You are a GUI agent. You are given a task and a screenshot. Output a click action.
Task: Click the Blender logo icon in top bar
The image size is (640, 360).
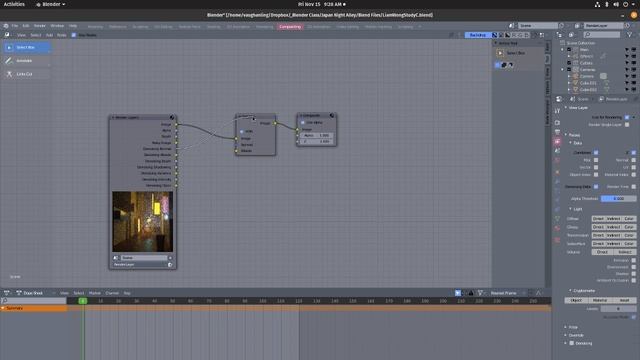(6, 26)
